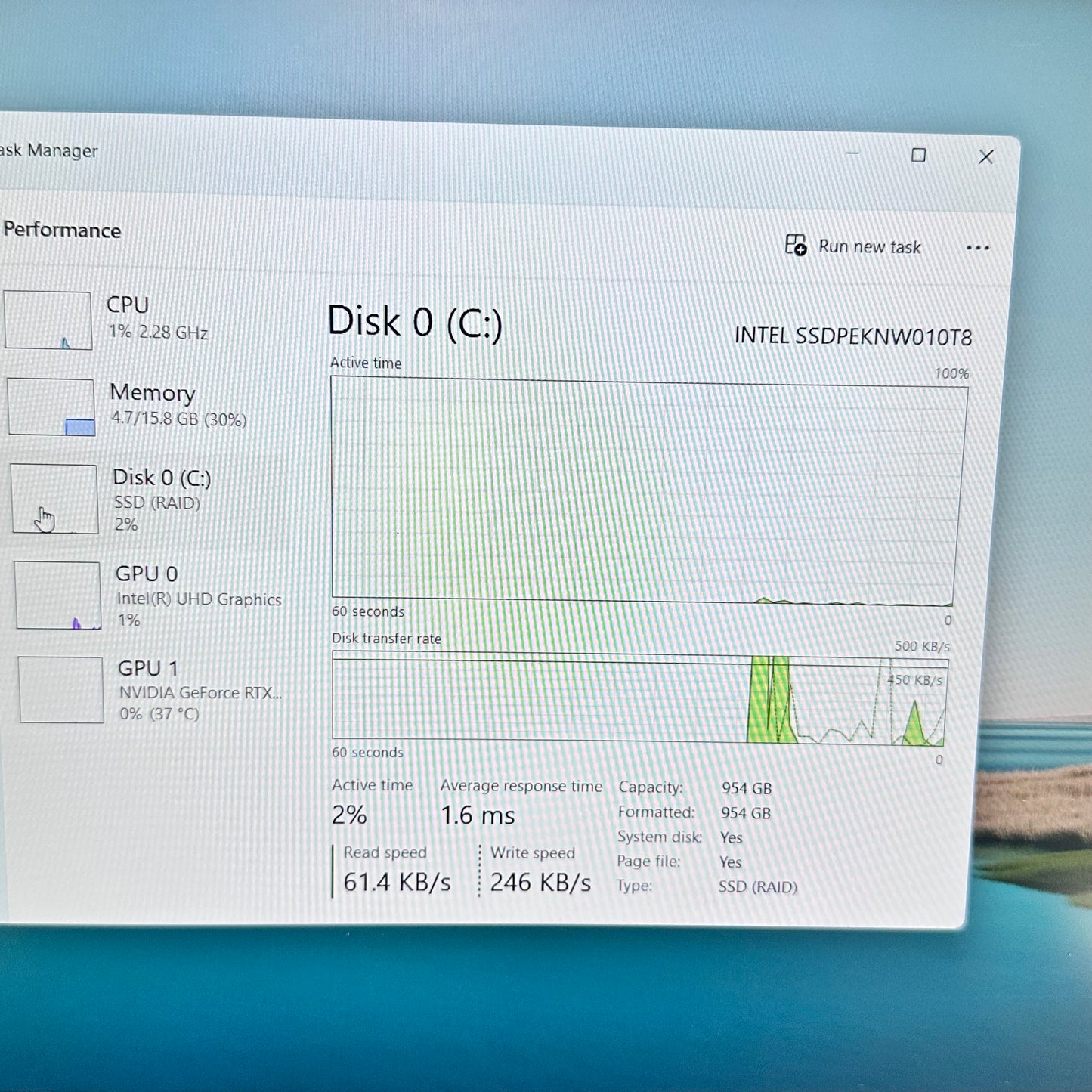This screenshot has height=1092, width=1092.
Task: Click the Capacity 954 GB value
Action: 747,788
